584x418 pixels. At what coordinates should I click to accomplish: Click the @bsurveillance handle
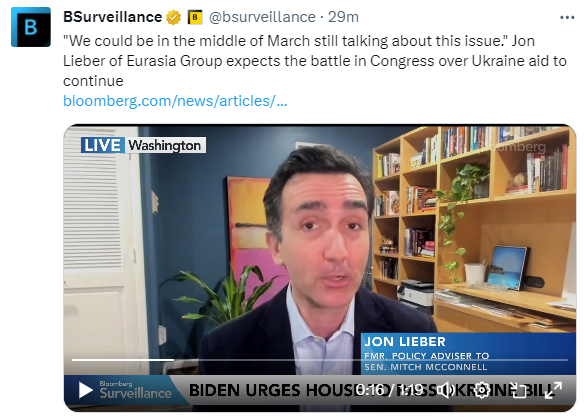pyautogui.click(x=262, y=17)
